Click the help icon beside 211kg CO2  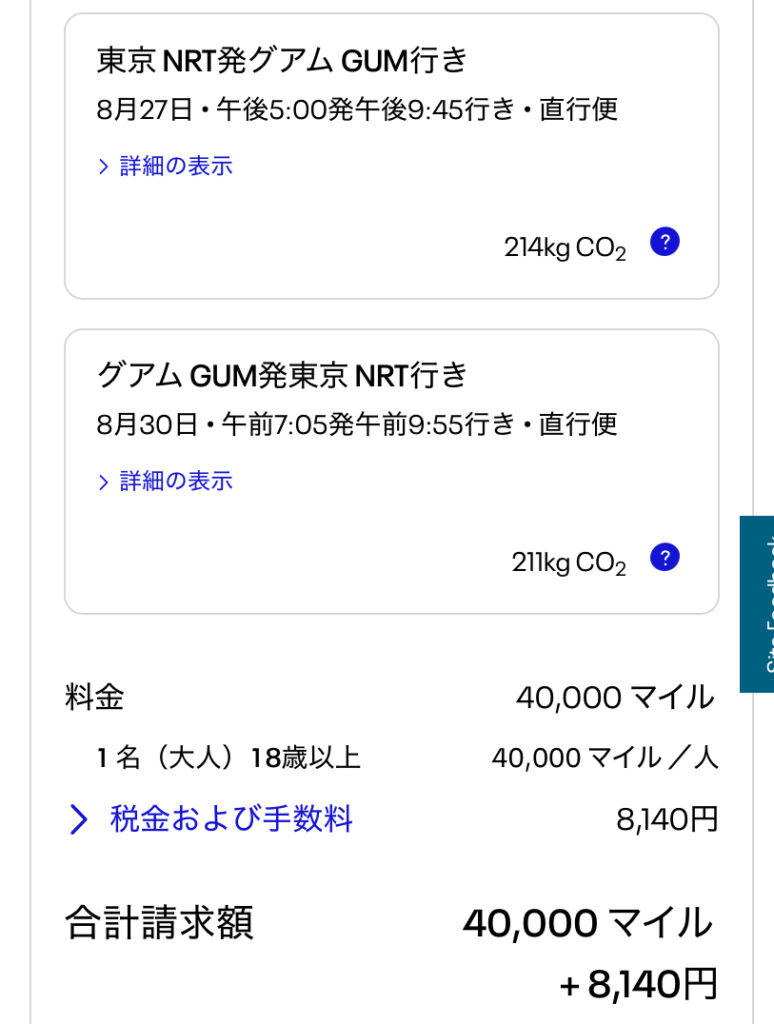click(x=665, y=557)
